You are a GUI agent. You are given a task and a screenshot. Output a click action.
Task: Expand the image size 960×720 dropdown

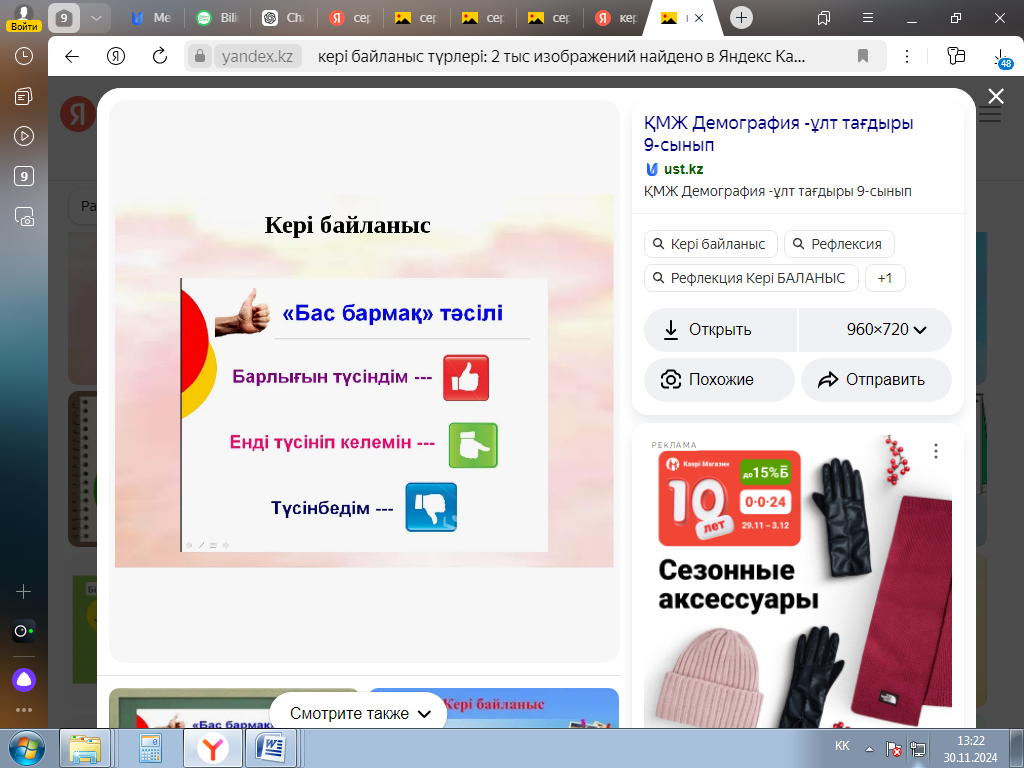tap(875, 330)
